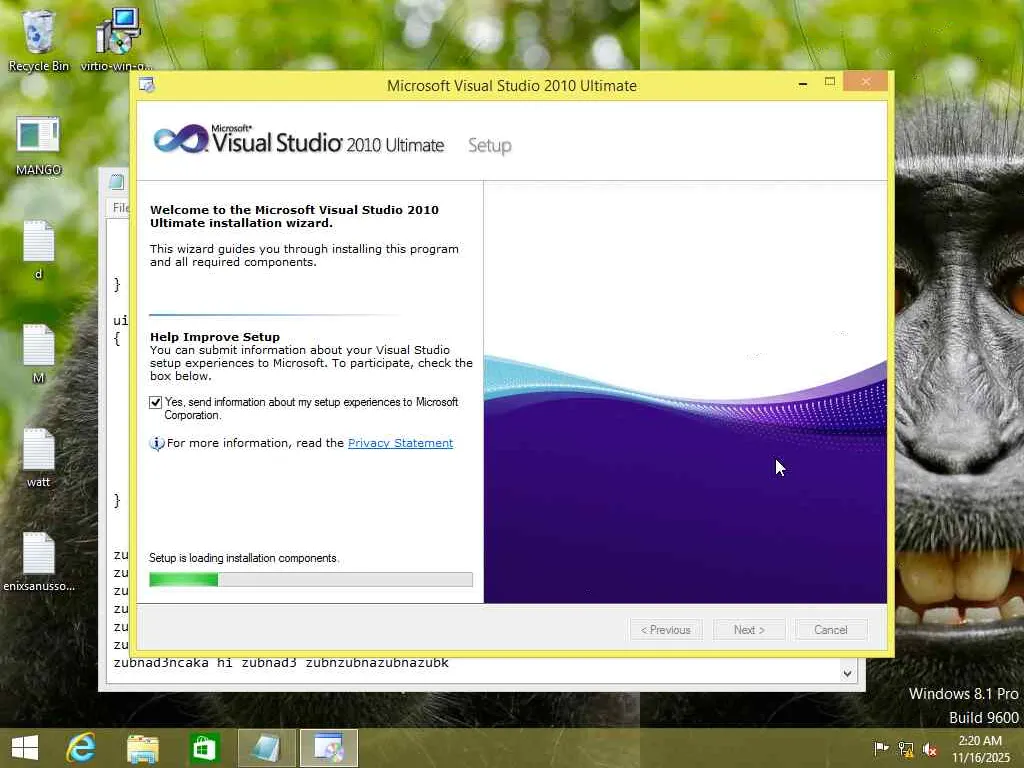Launch Internet Explorer from the taskbar
The image size is (1024, 768).
(81, 748)
